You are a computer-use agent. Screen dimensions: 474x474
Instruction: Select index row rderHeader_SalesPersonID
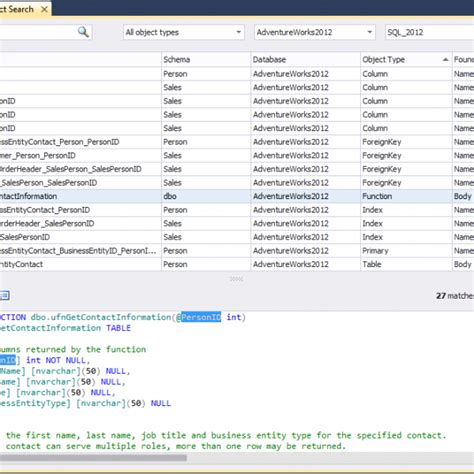click(237, 224)
